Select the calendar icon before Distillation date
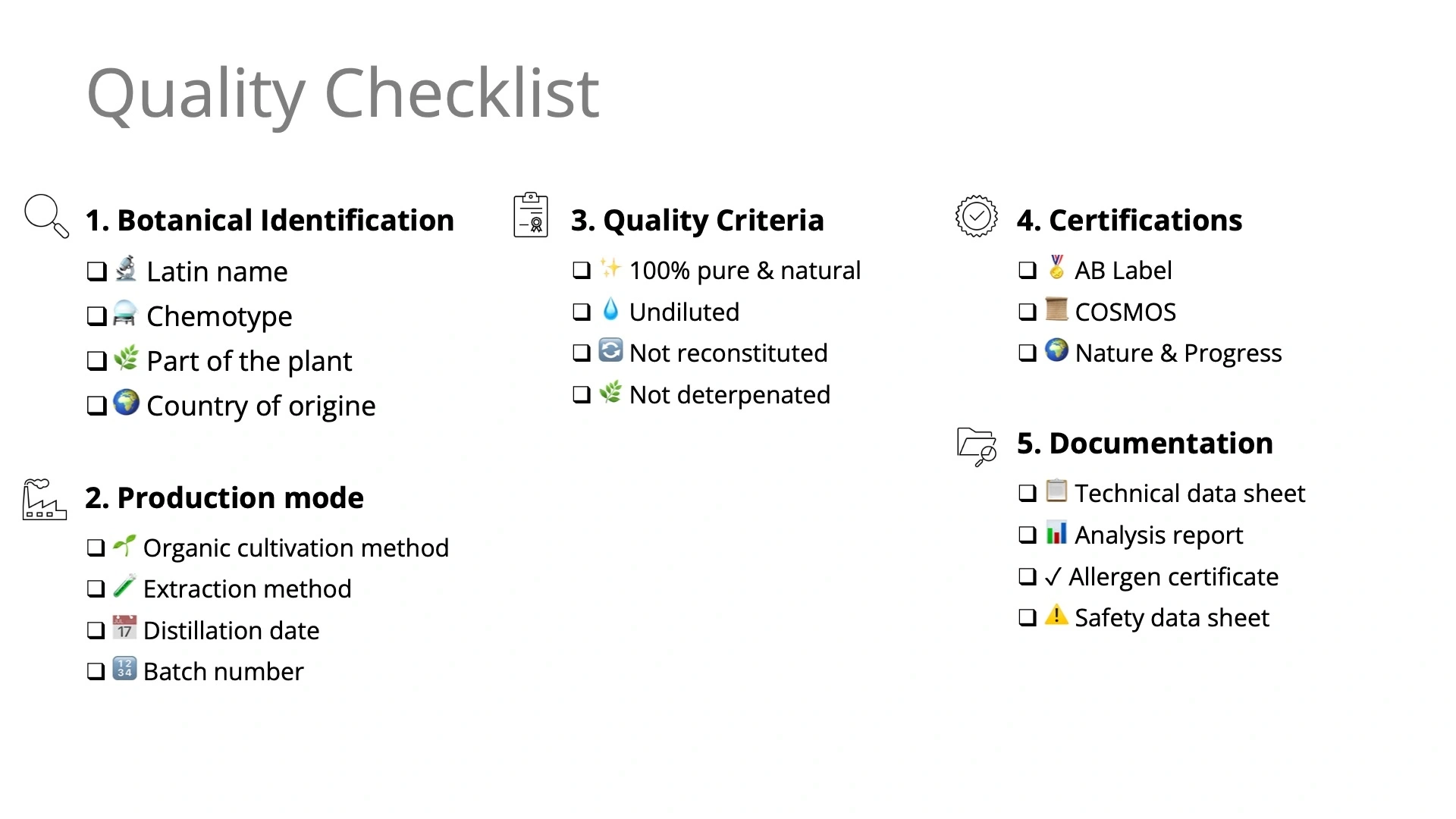 (124, 627)
